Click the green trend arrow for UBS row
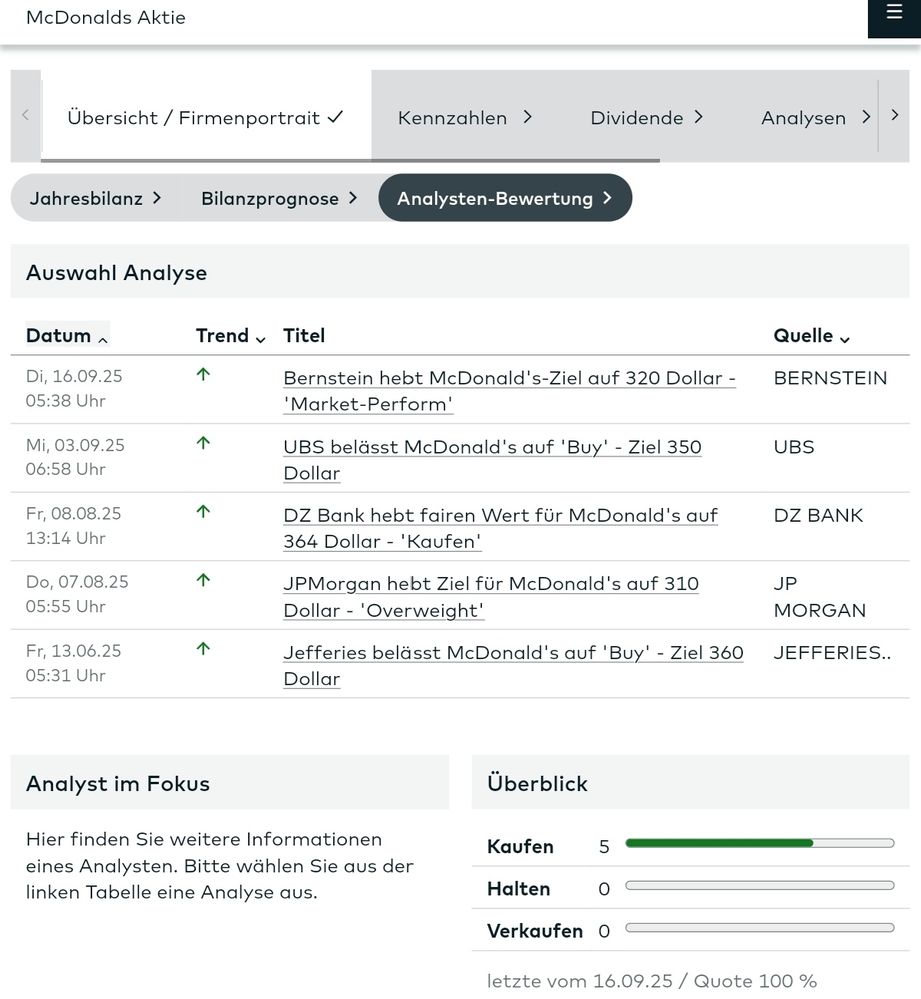The height and width of the screenshot is (999, 921). 203,443
